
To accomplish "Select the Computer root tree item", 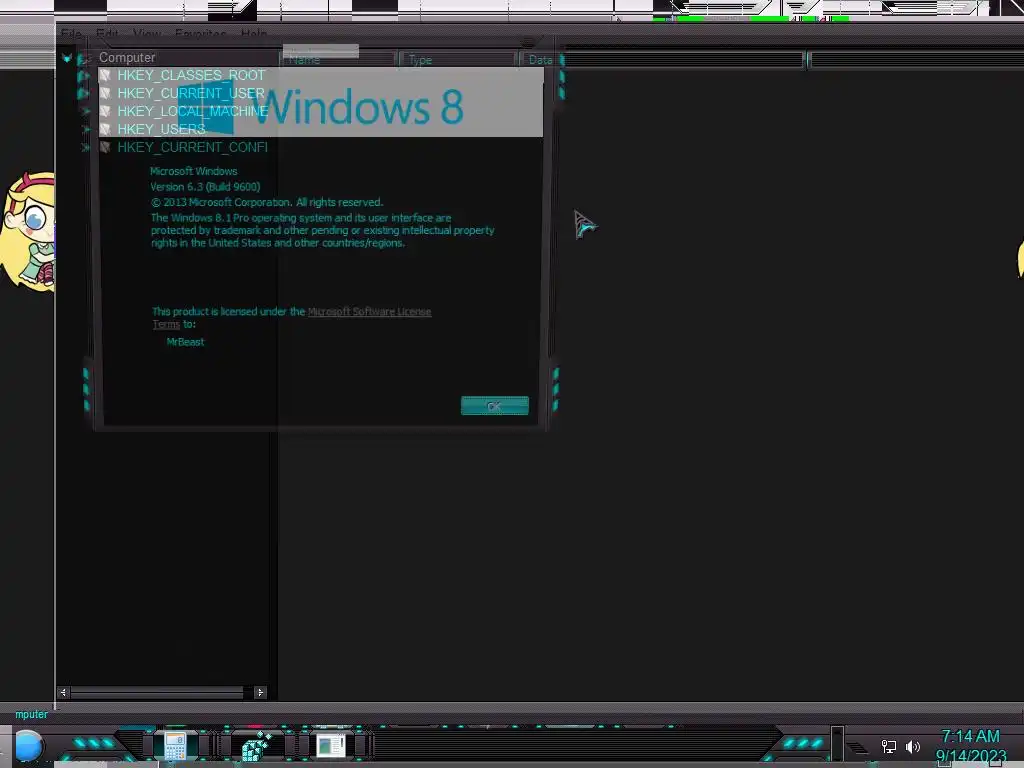I will point(127,57).
